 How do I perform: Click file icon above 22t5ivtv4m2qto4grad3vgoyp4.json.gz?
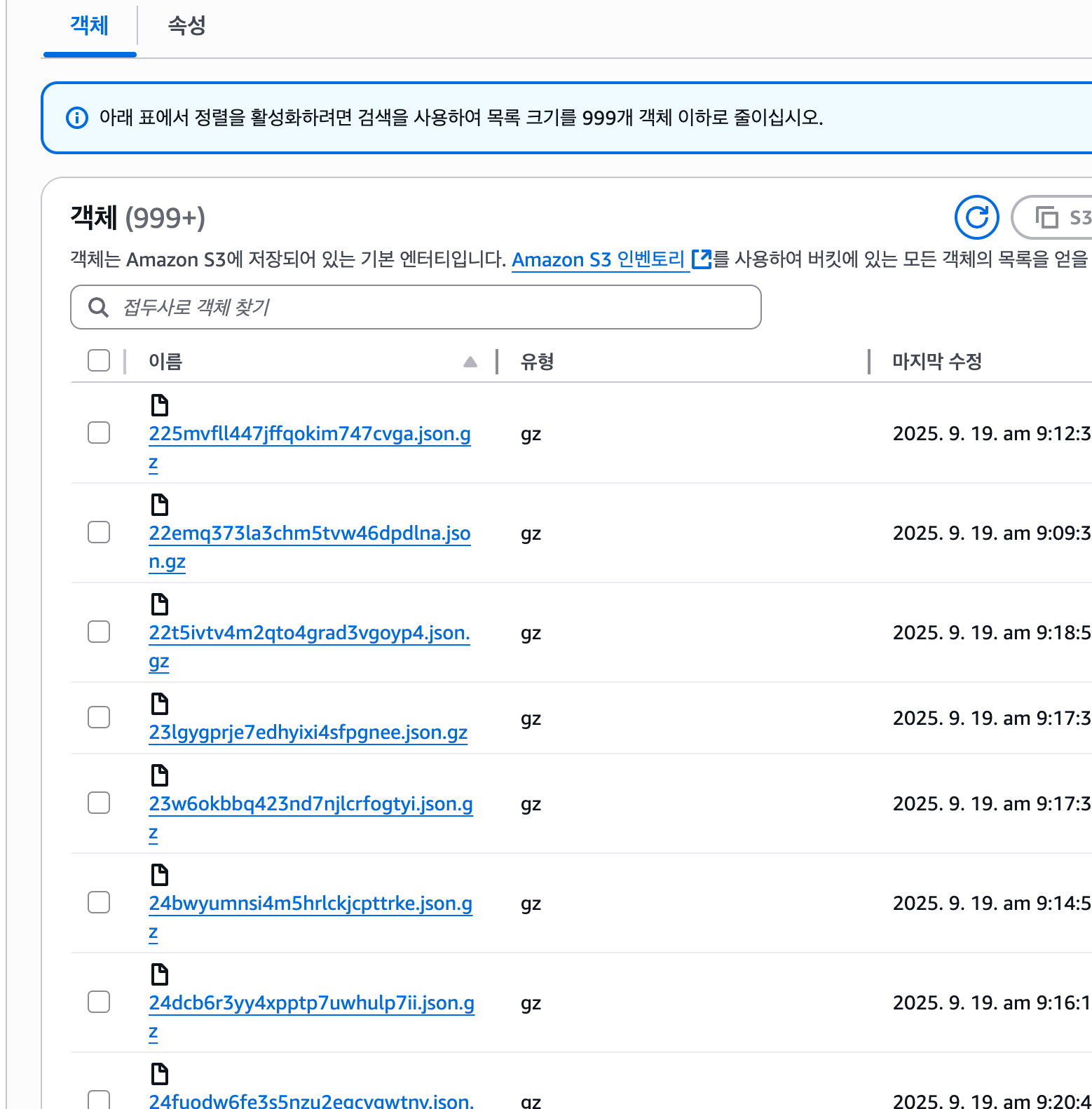point(160,604)
